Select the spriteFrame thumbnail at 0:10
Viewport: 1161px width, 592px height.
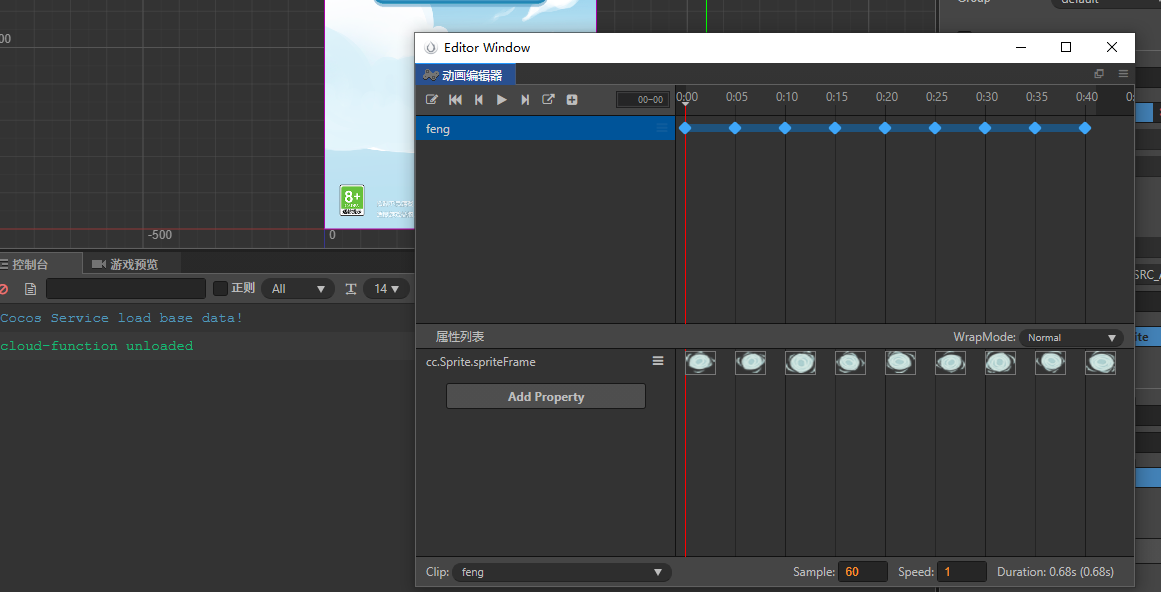click(800, 363)
